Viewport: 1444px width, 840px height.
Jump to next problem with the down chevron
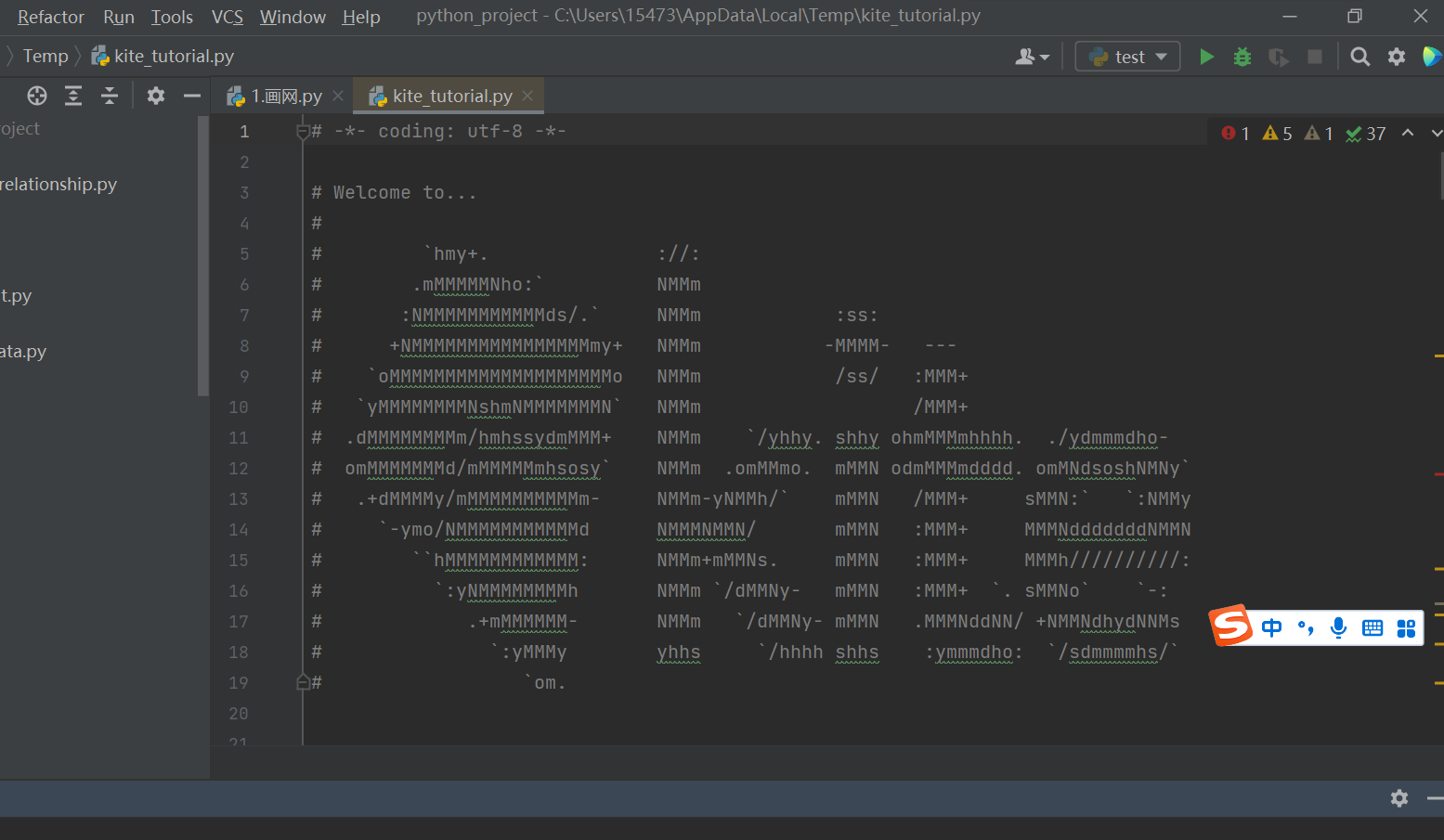(x=1435, y=133)
